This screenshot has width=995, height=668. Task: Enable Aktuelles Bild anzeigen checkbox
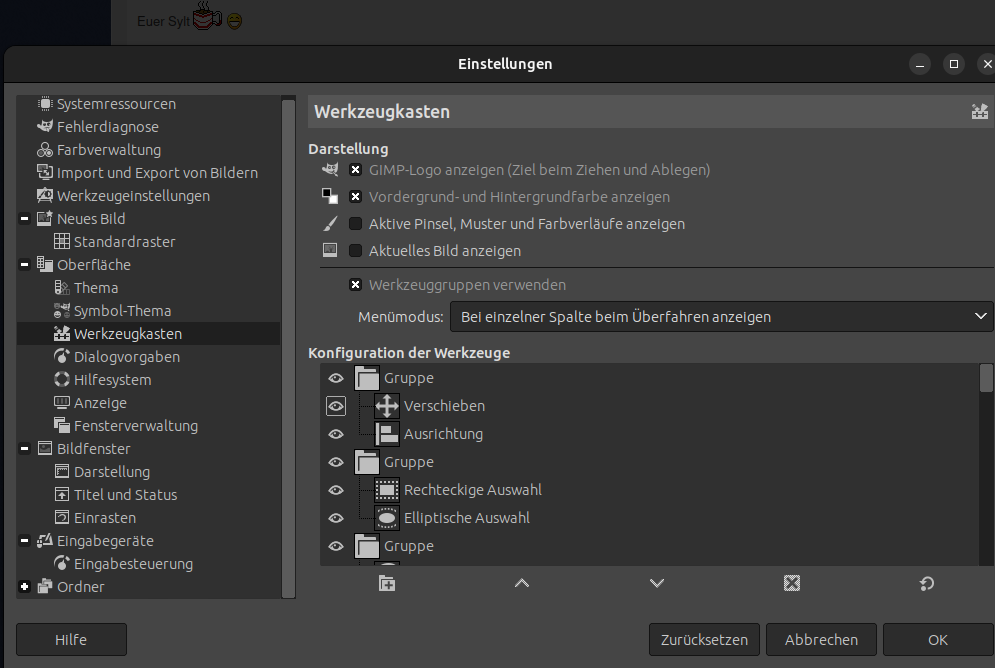point(355,251)
